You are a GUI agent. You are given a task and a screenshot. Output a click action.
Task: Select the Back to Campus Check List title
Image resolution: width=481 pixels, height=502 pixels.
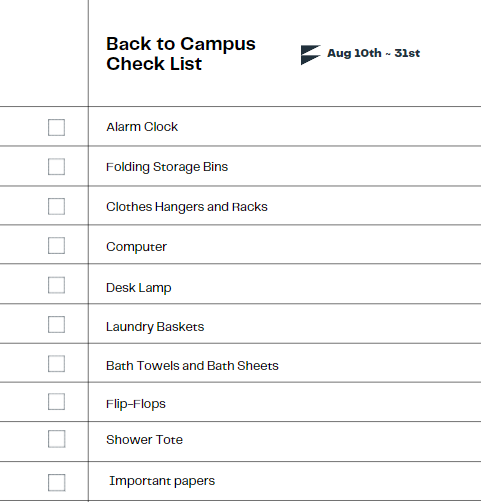pyautogui.click(x=181, y=54)
